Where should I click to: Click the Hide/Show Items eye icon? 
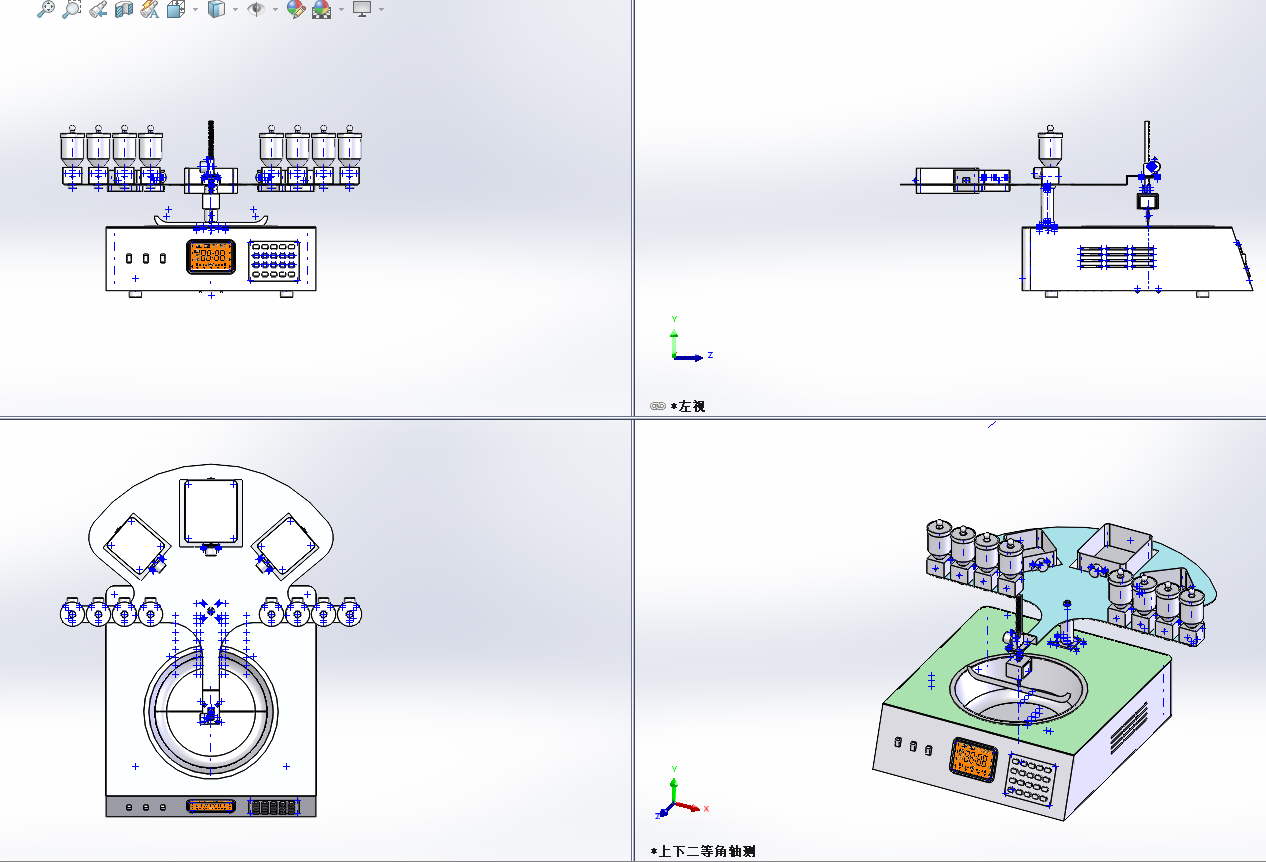(256, 10)
